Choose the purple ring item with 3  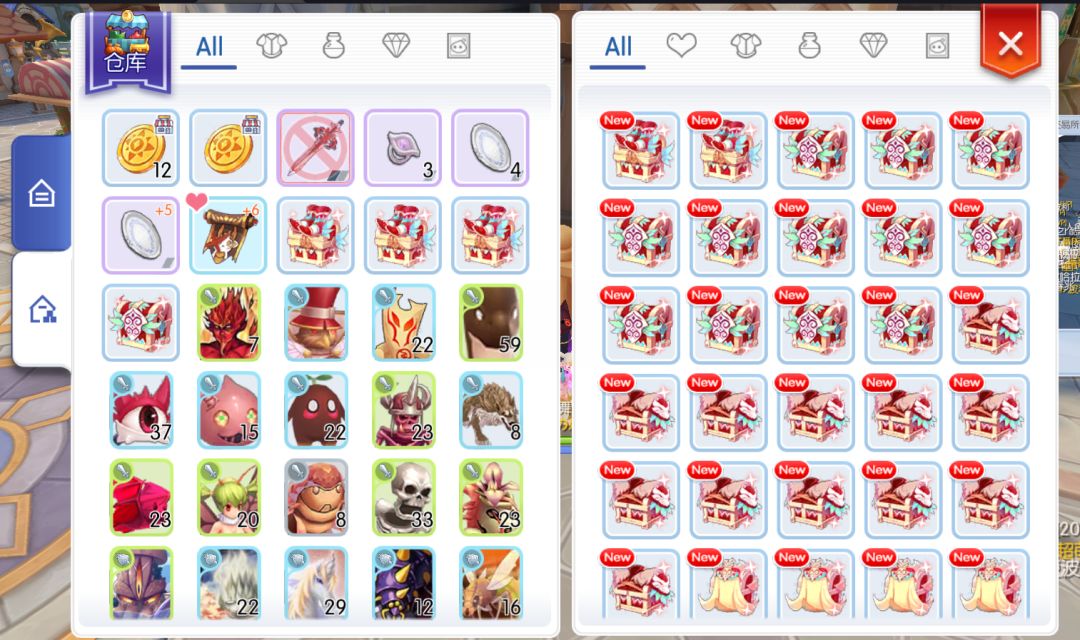tap(403, 148)
